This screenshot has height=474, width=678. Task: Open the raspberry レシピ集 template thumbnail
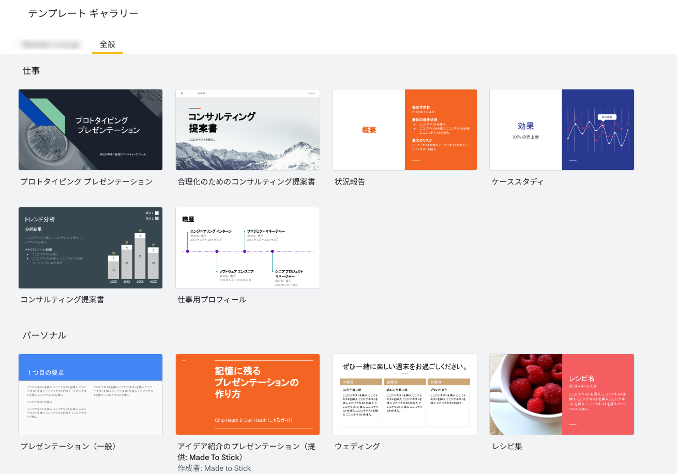(x=561, y=394)
